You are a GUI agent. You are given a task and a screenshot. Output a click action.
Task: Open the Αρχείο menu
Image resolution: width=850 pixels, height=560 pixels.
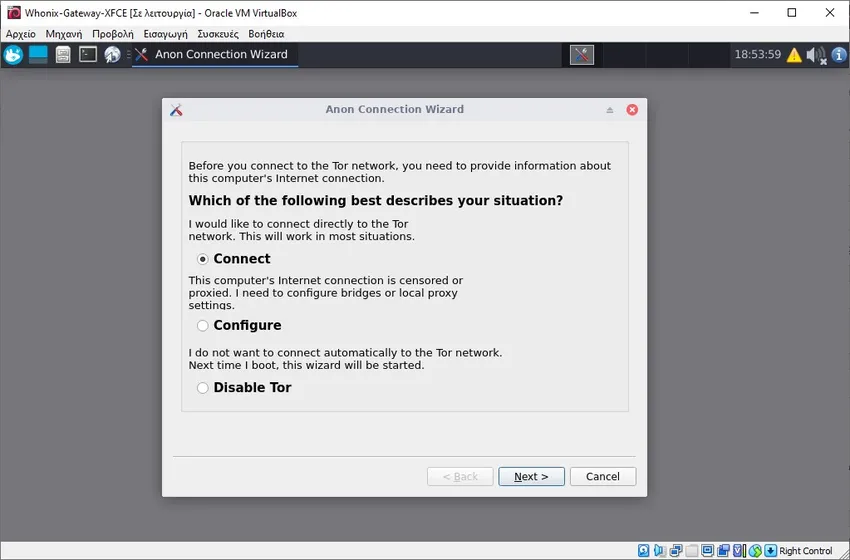(x=21, y=34)
